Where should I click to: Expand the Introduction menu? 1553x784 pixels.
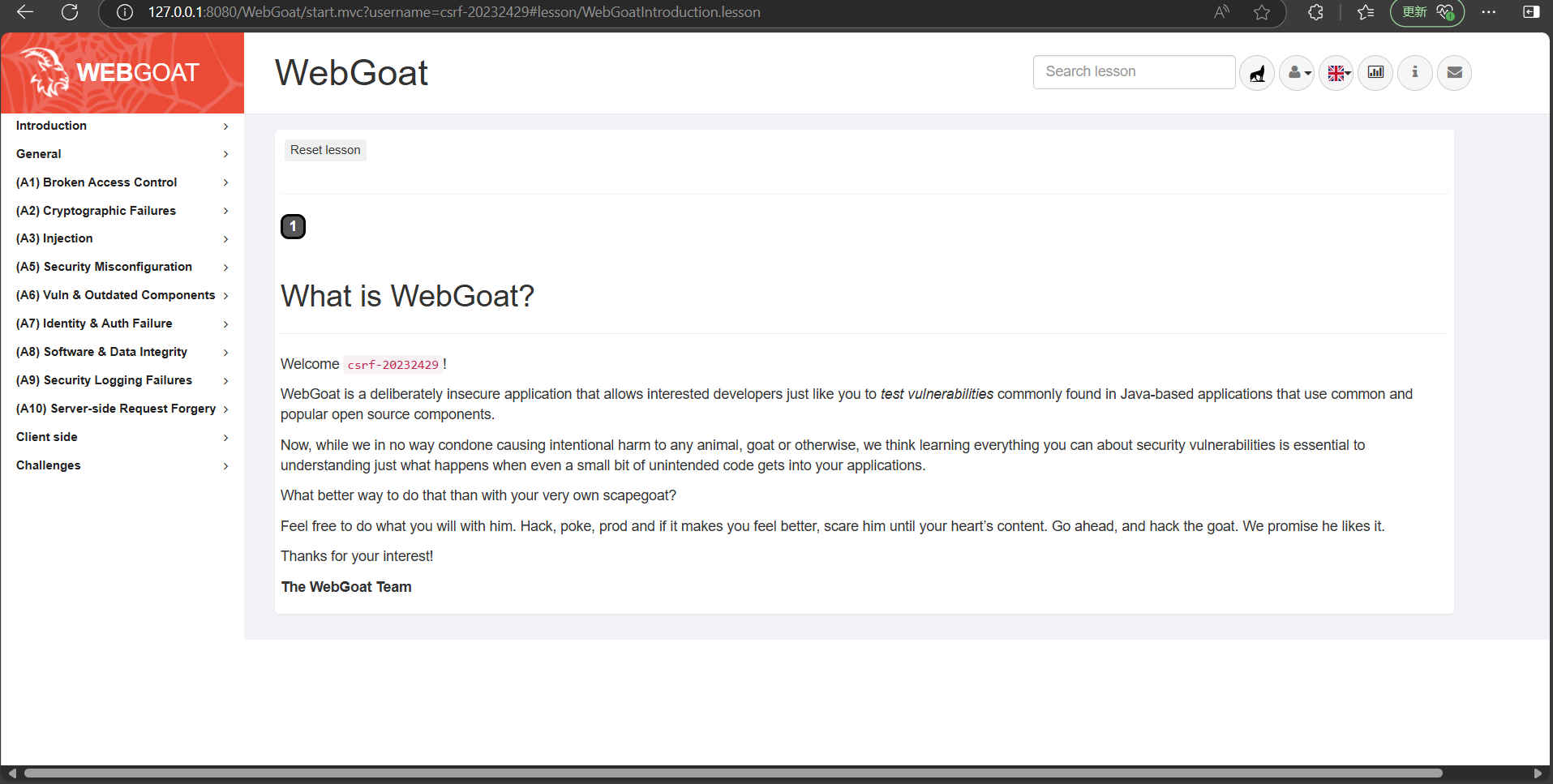[122, 126]
